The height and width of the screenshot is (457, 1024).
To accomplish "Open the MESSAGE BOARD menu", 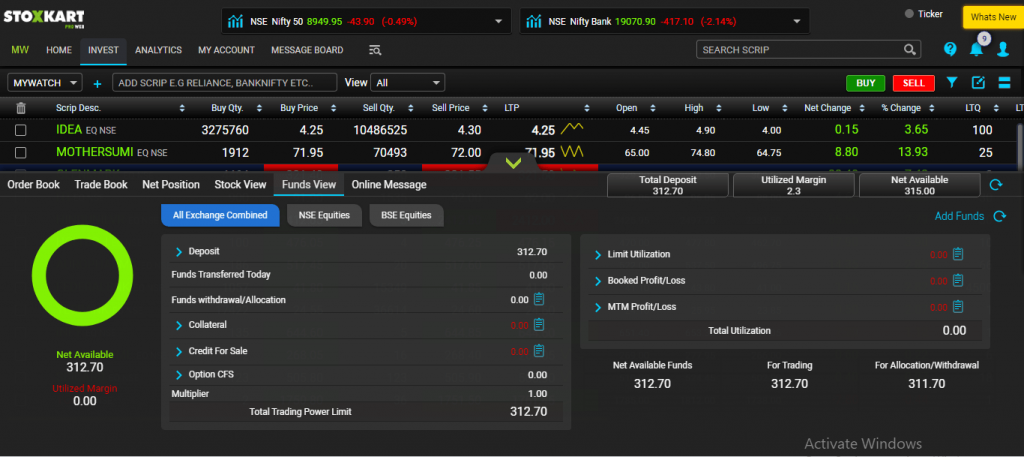I will click(x=307, y=50).
